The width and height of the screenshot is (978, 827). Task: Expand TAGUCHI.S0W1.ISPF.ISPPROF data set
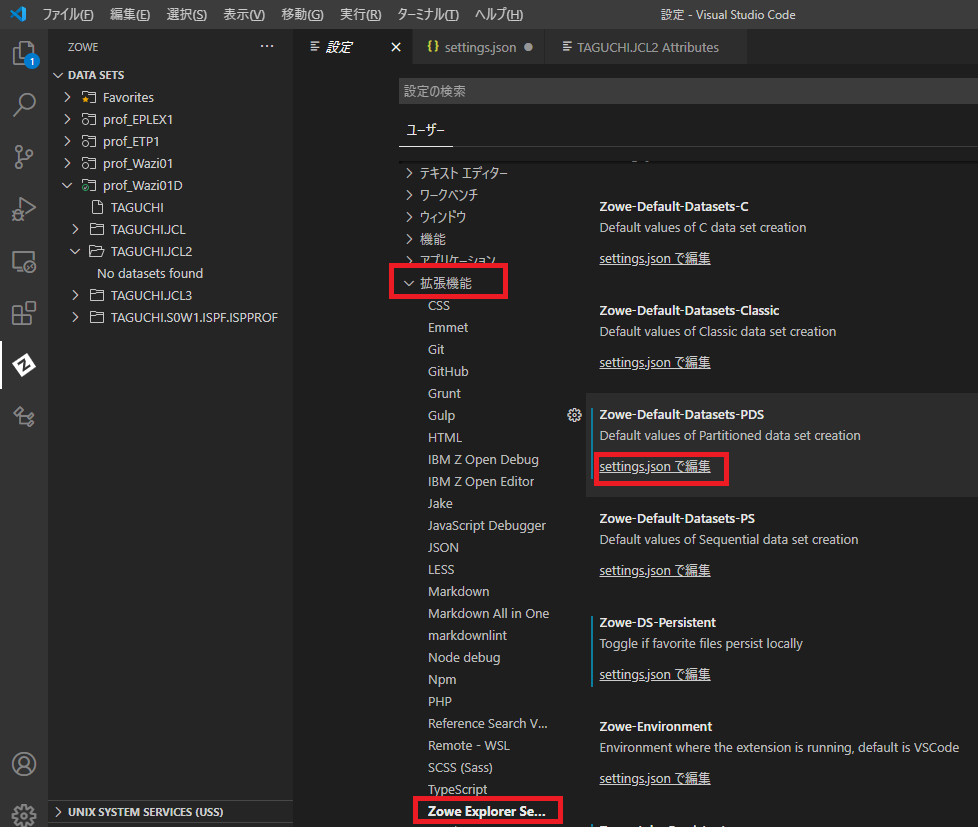tap(75, 317)
